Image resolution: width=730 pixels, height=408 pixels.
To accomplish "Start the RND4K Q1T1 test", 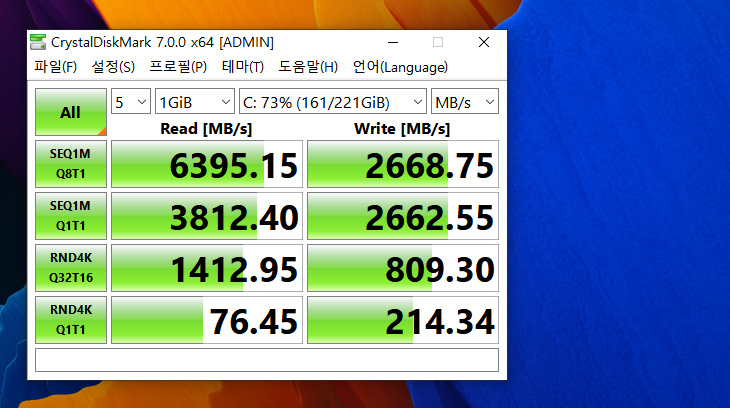I will pos(71,320).
